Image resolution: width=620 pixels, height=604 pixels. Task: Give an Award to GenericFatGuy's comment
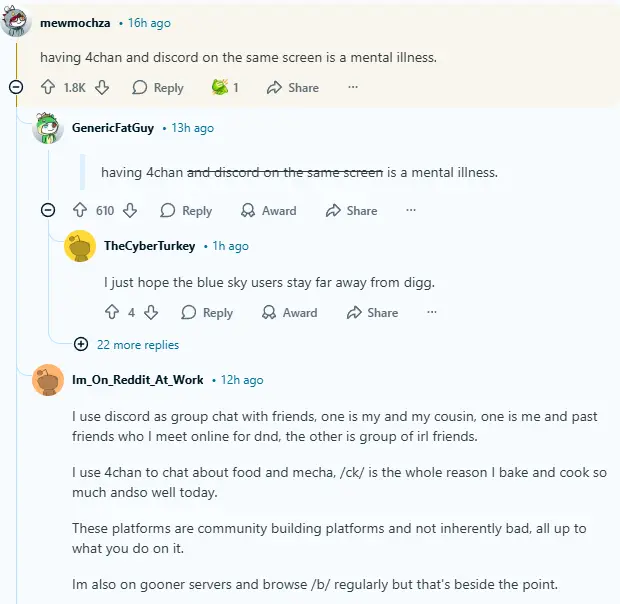point(269,211)
